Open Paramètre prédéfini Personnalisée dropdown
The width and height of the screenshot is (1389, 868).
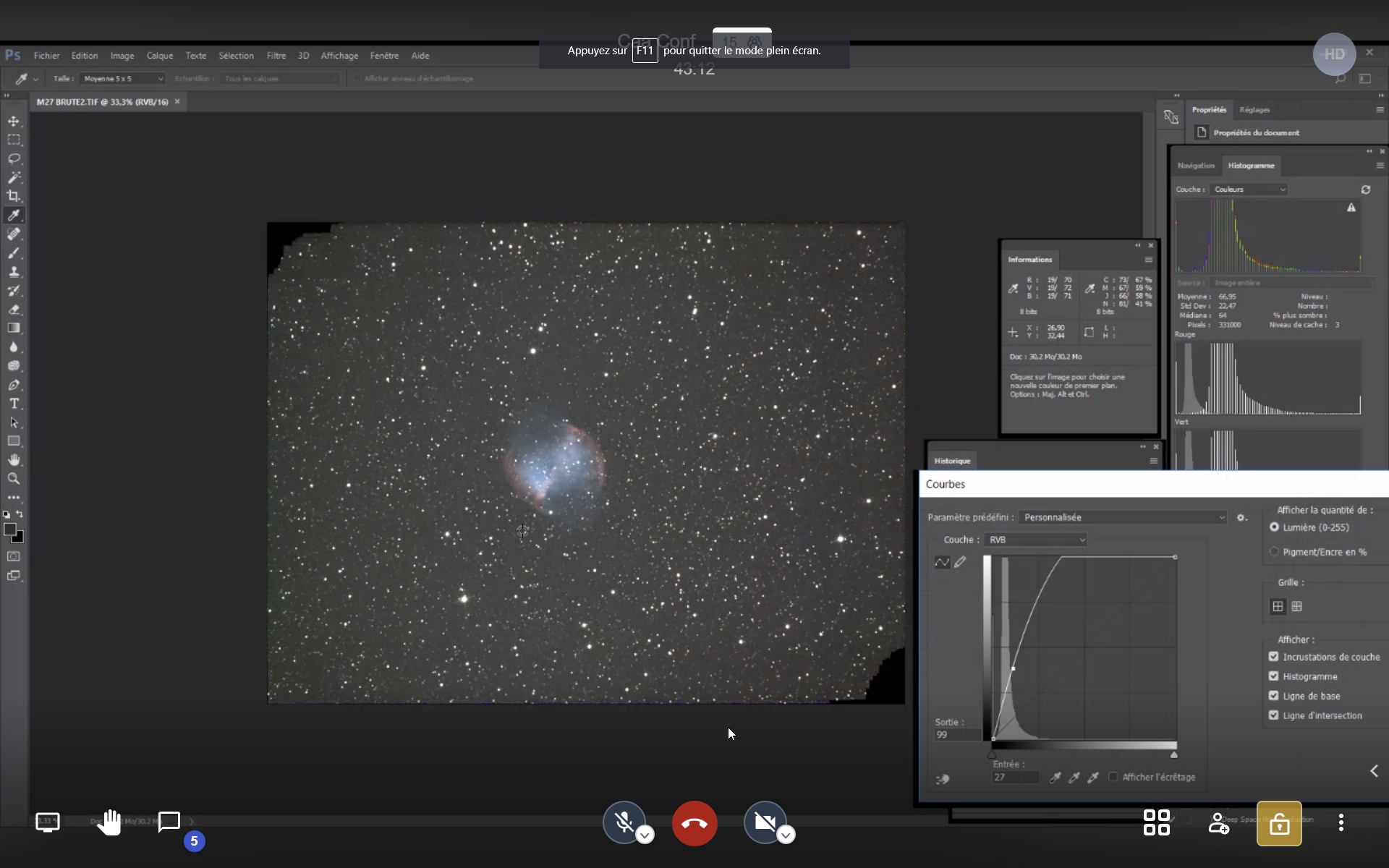click(1123, 517)
